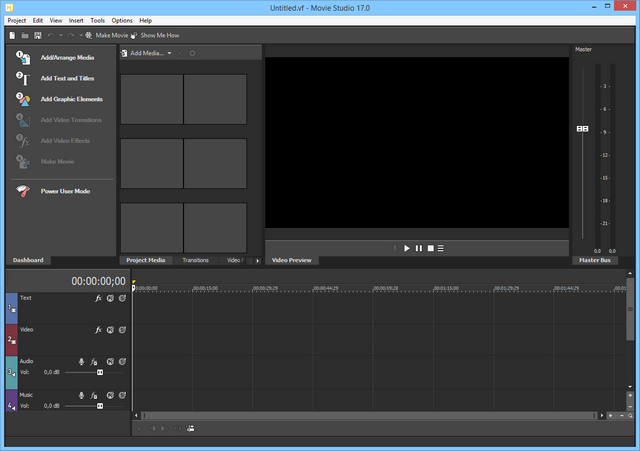The height and width of the screenshot is (451, 640).
Task: Open Track FX on the Text track
Action: click(98, 298)
